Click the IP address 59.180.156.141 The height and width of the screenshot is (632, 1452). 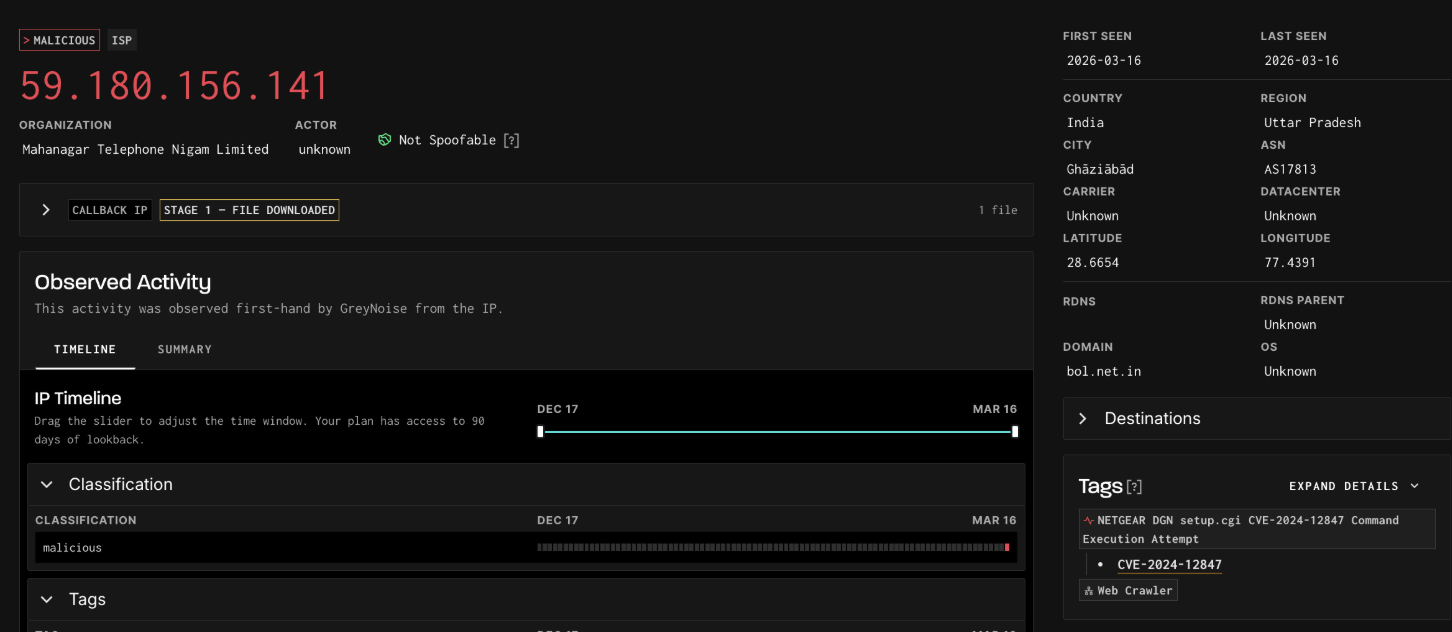tap(175, 86)
